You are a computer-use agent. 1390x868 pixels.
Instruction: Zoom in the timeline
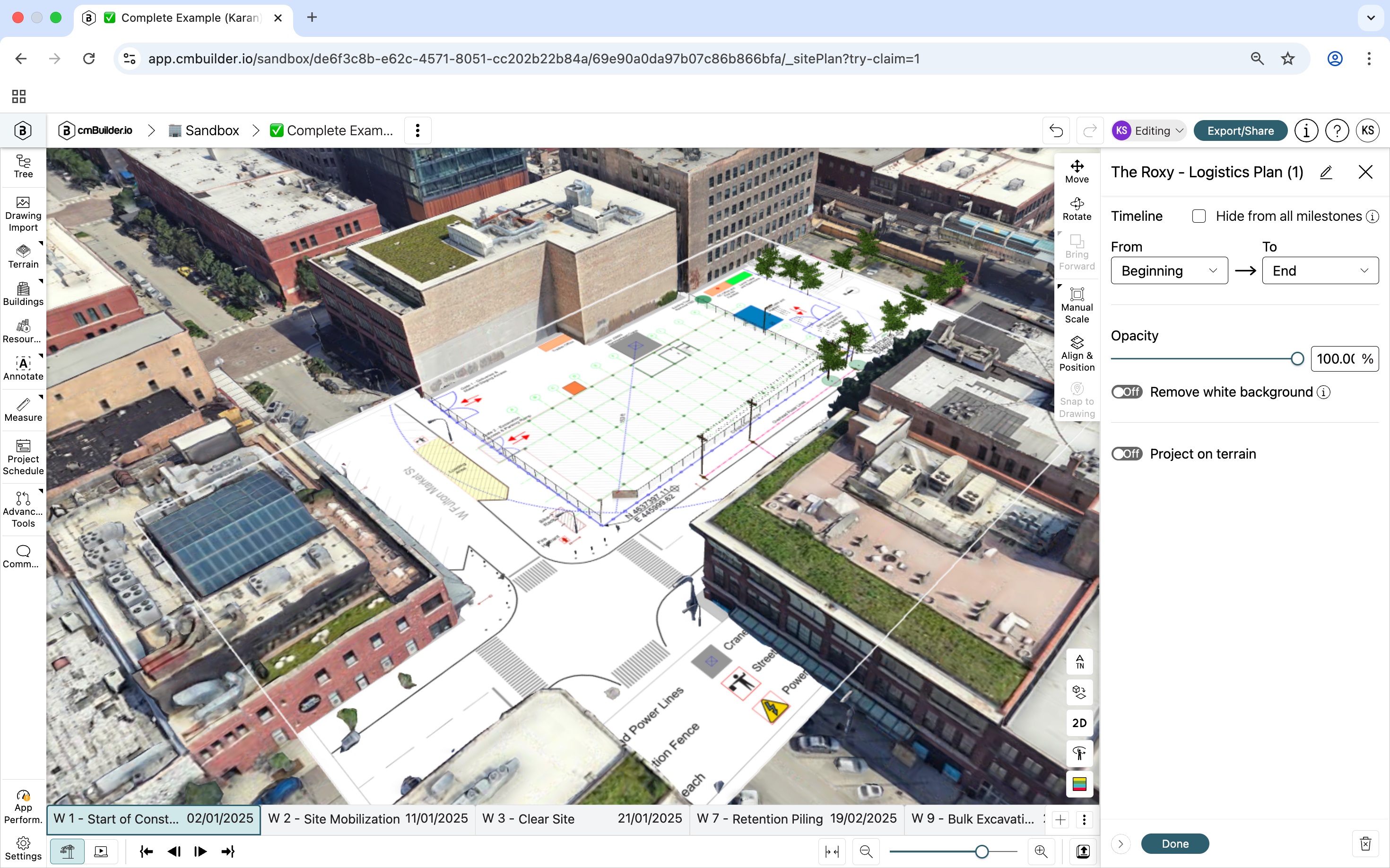pyautogui.click(x=1041, y=851)
